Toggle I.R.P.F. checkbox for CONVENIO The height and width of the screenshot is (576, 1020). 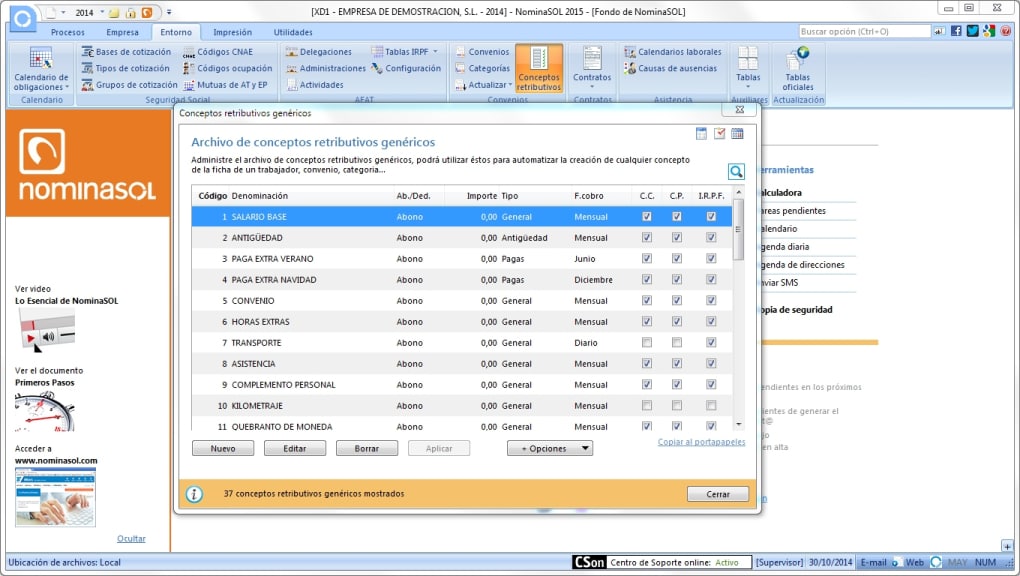pyautogui.click(x=711, y=301)
